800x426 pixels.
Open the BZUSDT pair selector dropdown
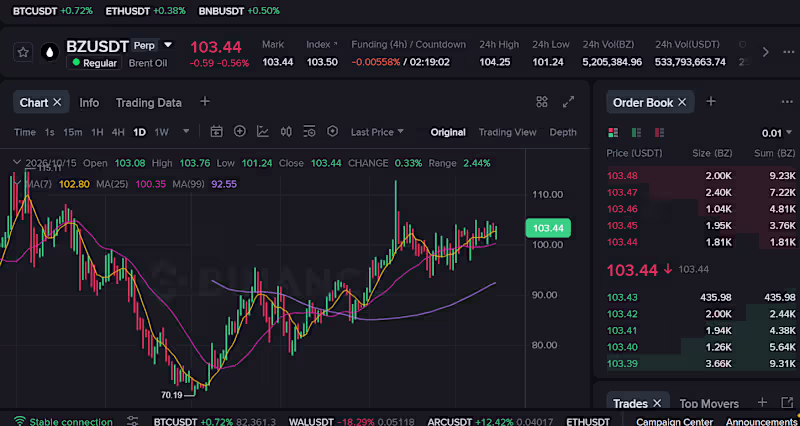click(168, 45)
